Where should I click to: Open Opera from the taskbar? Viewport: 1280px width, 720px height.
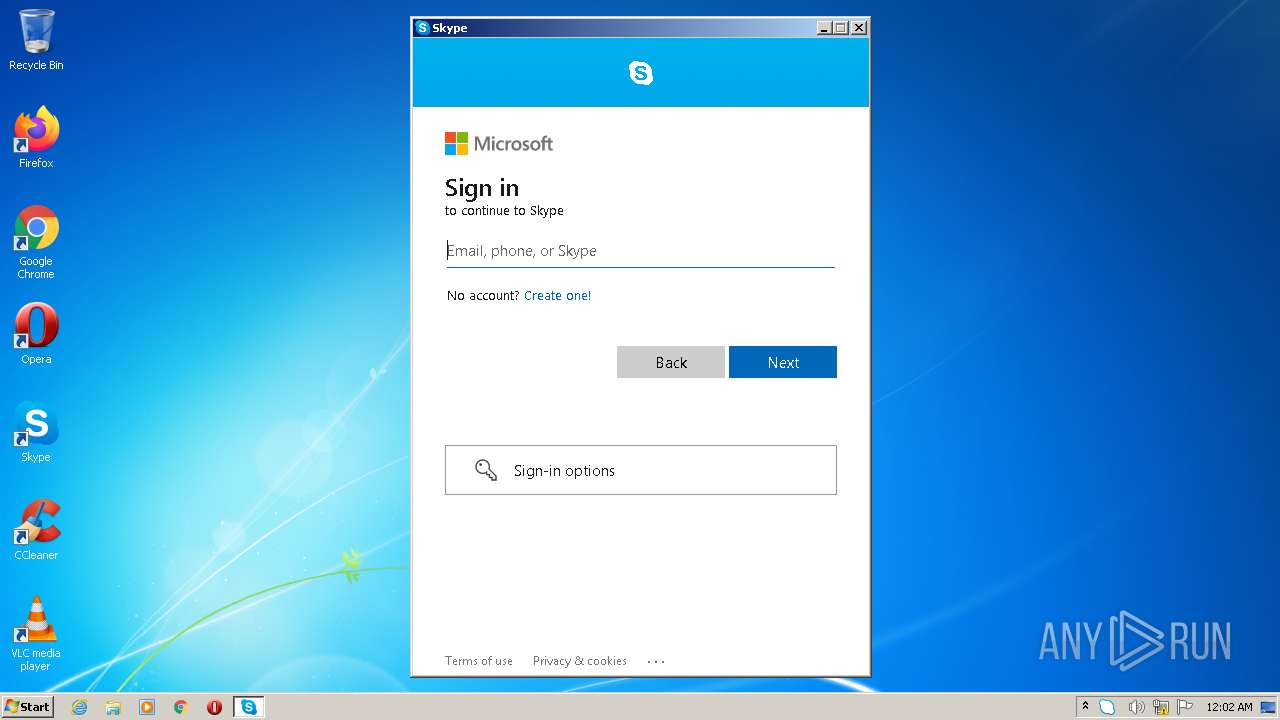pyautogui.click(x=214, y=707)
